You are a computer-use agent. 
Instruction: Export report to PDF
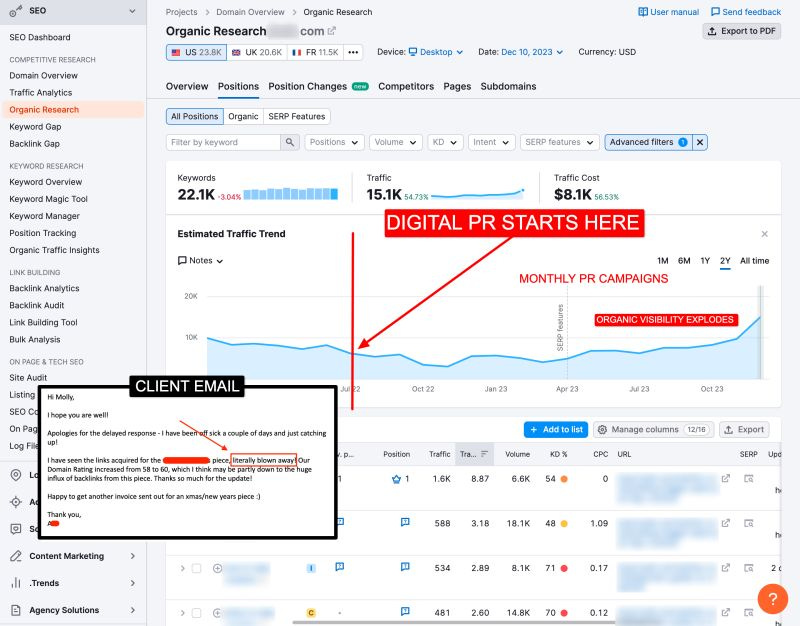[742, 31]
